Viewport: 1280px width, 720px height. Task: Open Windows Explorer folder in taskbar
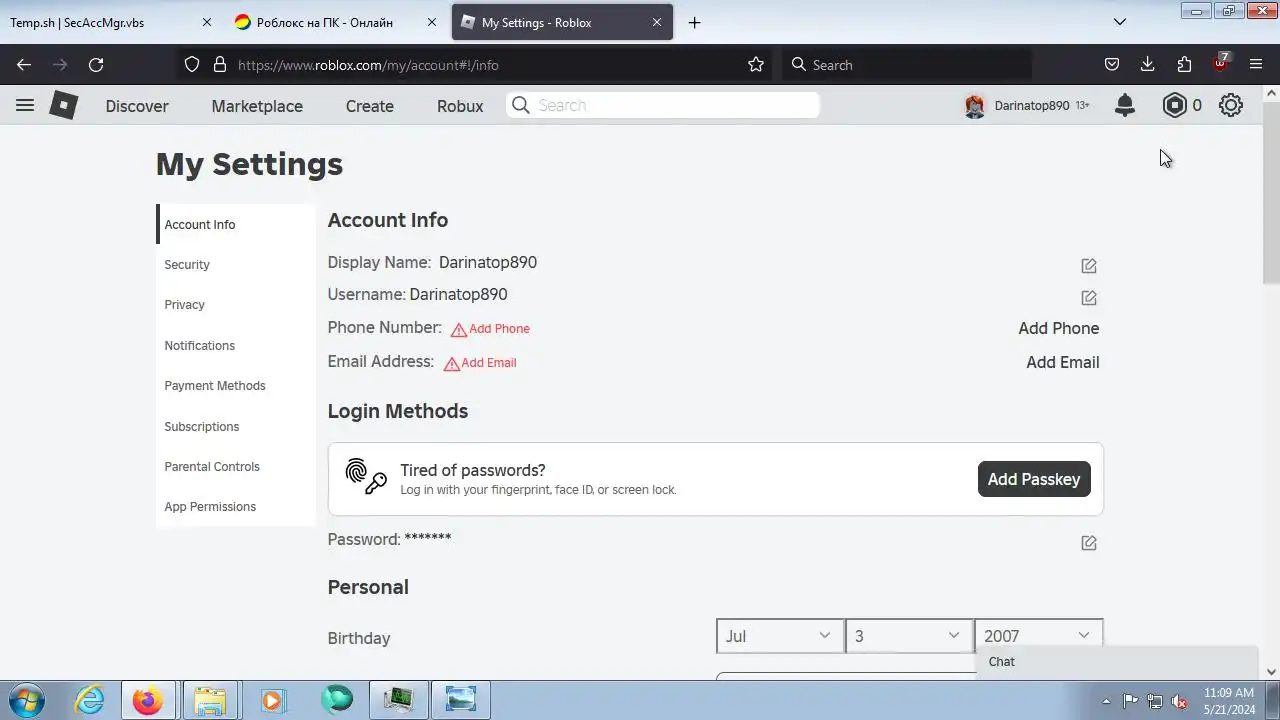210,700
